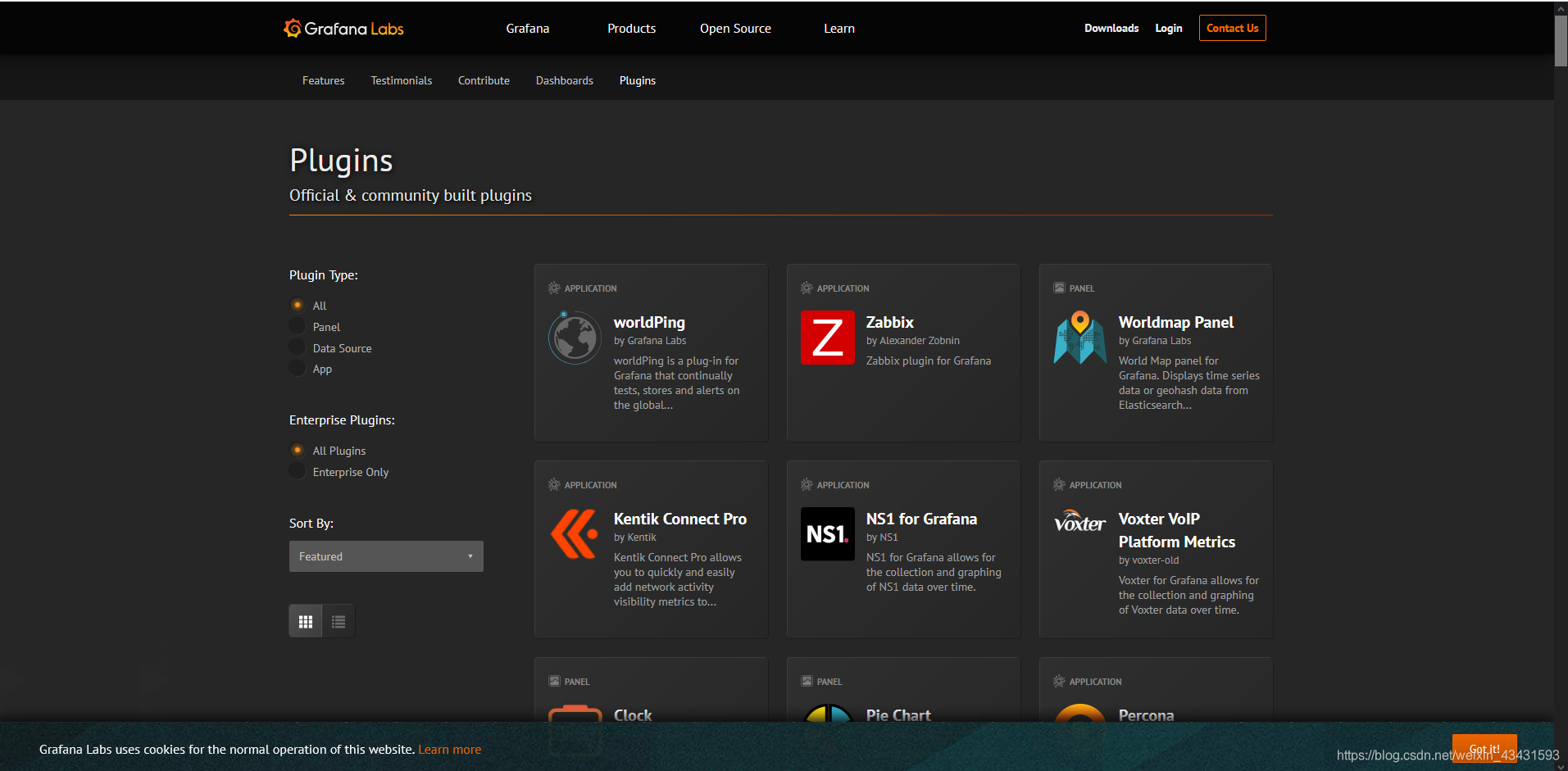Image resolution: width=1568 pixels, height=771 pixels.
Task: Open the Clock plugin title
Action: tap(633, 715)
